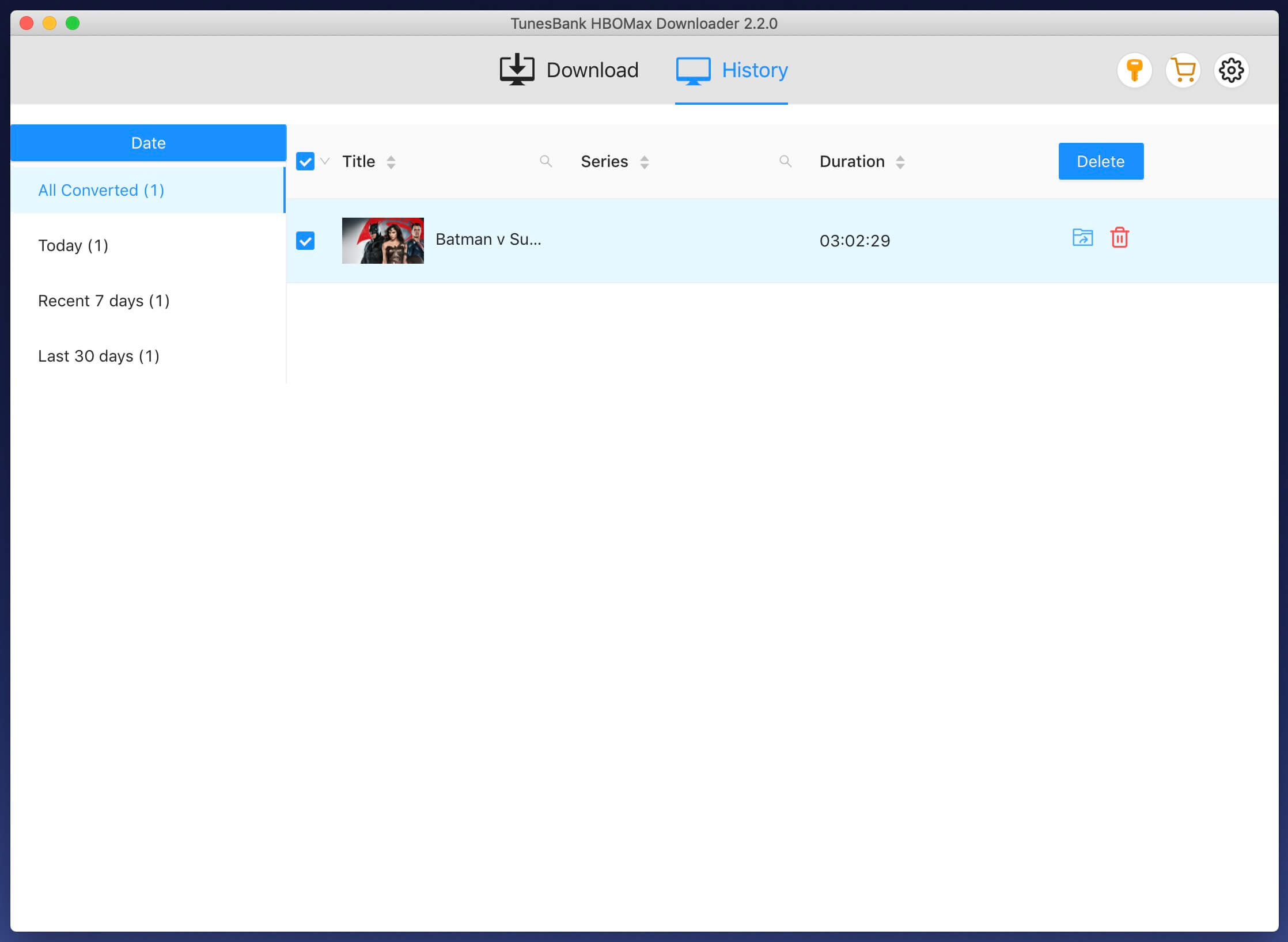Select Recent 7 days (1) filter

(147, 301)
